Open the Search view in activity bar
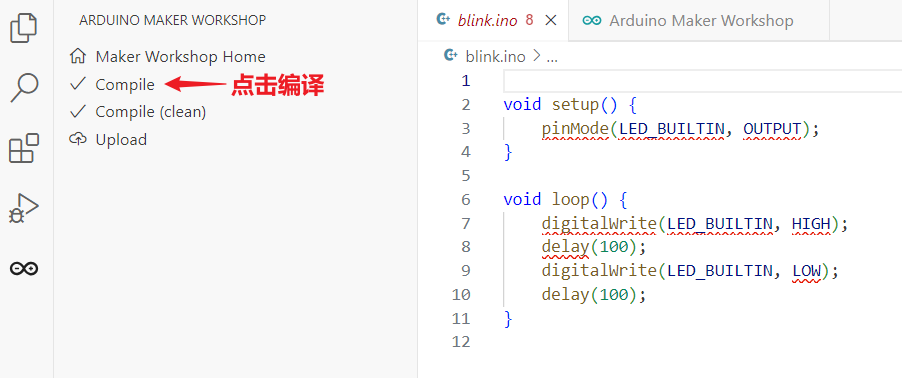Screen dimensions: 902x378 (x=24, y=88)
